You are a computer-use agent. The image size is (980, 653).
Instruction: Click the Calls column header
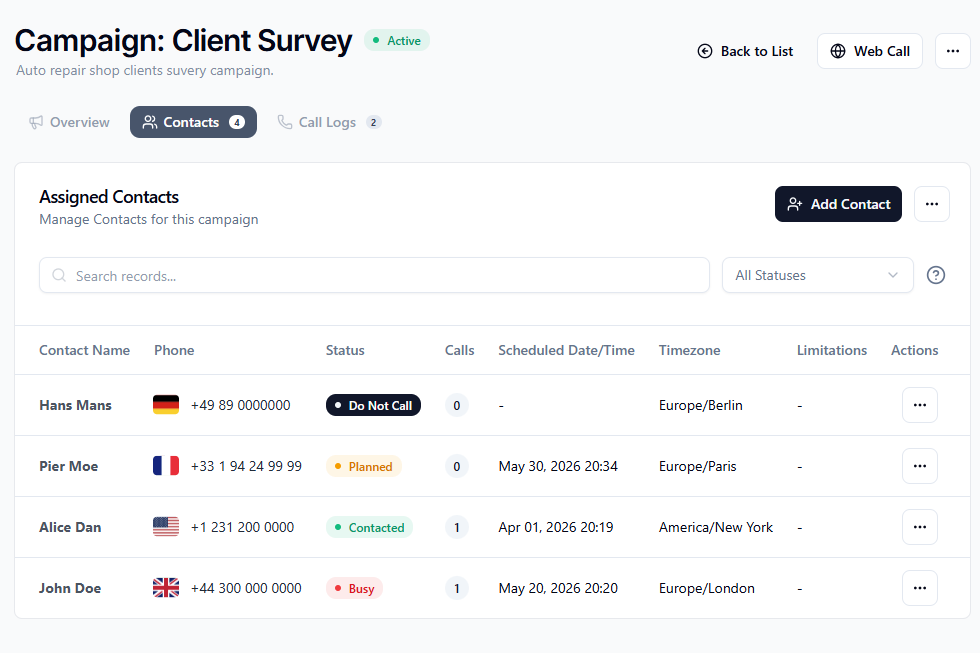click(x=459, y=351)
